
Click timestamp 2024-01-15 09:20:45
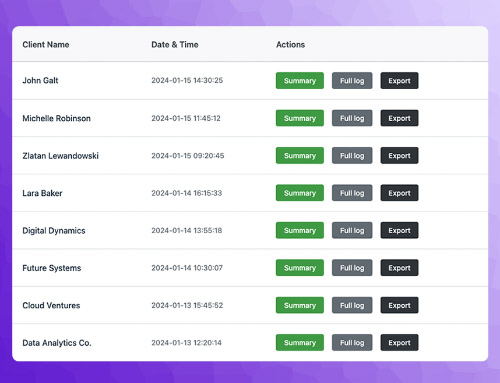pos(188,156)
